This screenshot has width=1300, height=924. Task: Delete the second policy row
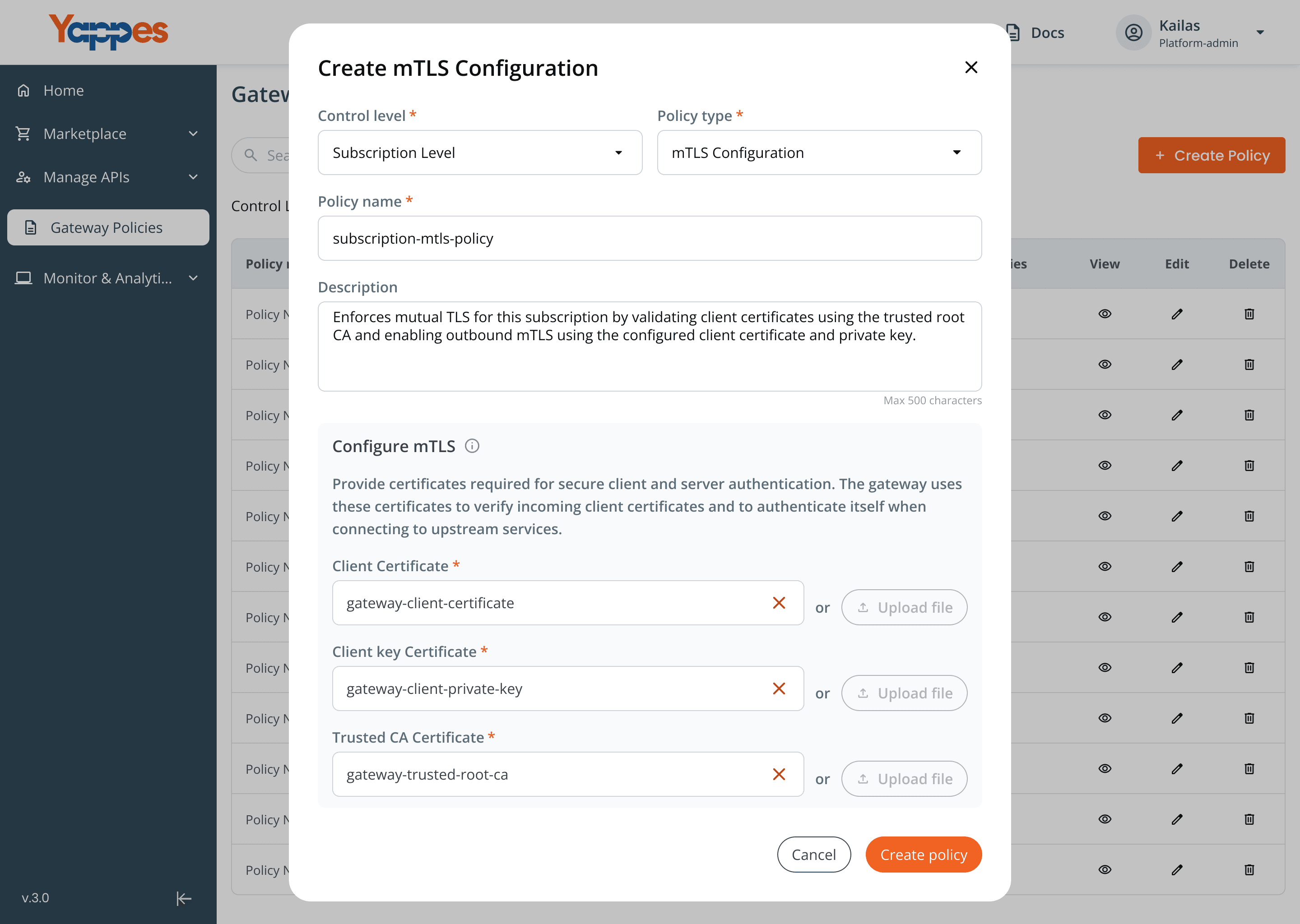click(1249, 364)
